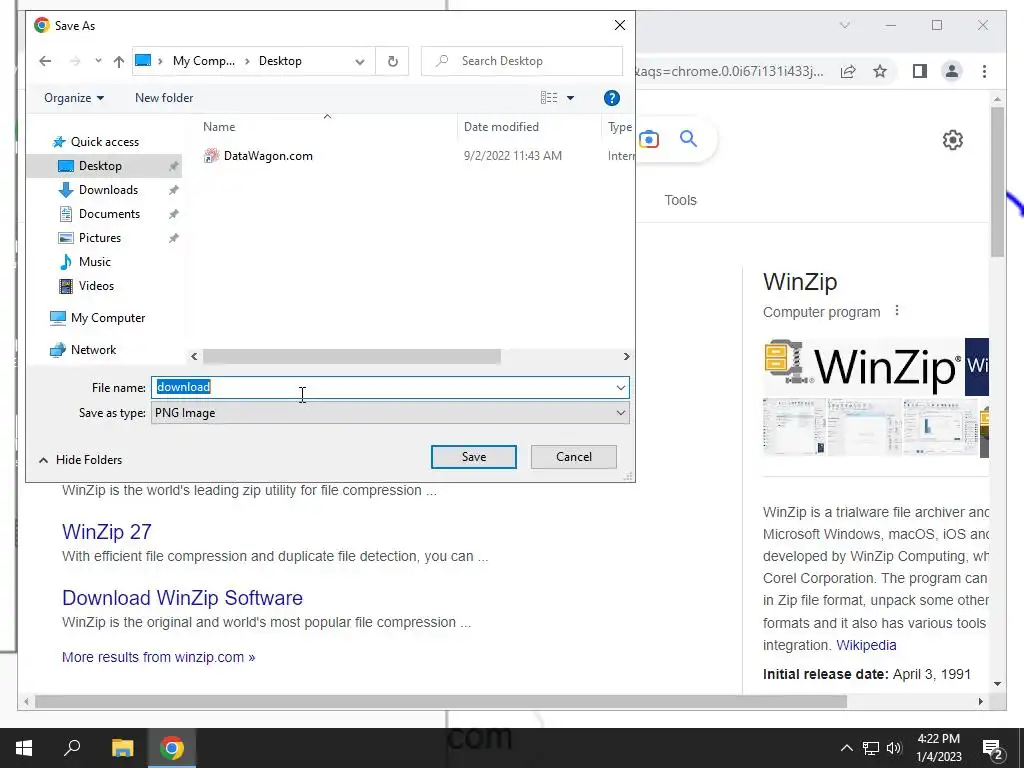1024x768 pixels.
Task: Open the notification center icon
Action: (x=992, y=749)
